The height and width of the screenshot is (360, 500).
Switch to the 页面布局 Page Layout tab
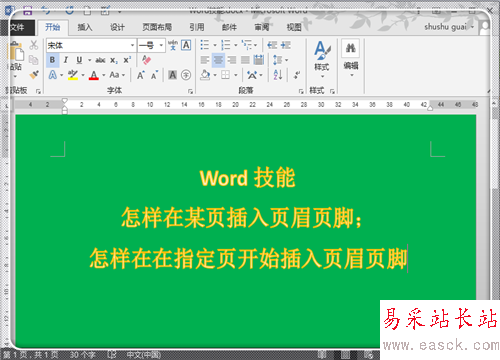tap(157, 27)
